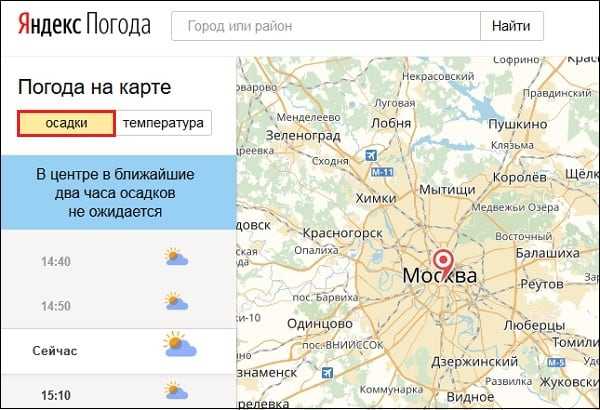Viewport: 600px width, 410px height.
Task: Click Дзержинский on the map
Action: click(x=474, y=362)
